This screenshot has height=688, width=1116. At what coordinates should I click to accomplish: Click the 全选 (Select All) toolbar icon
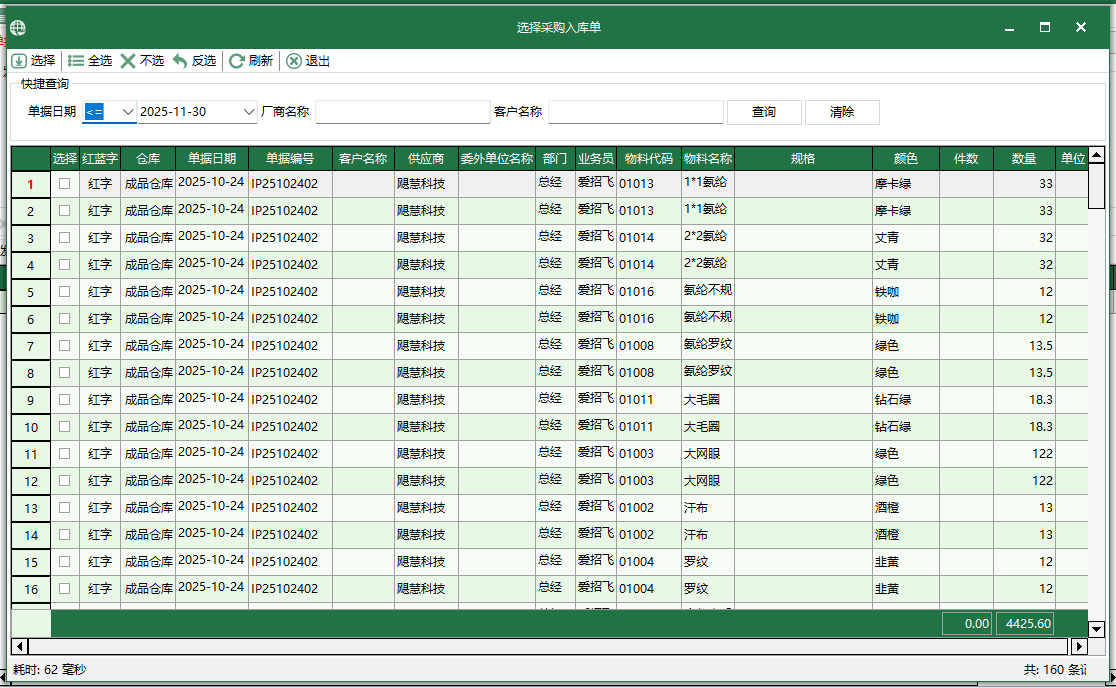[x=76, y=61]
